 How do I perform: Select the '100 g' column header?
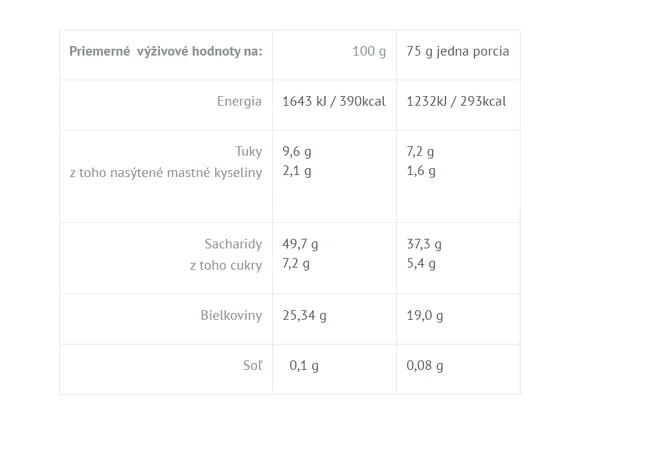pos(369,52)
